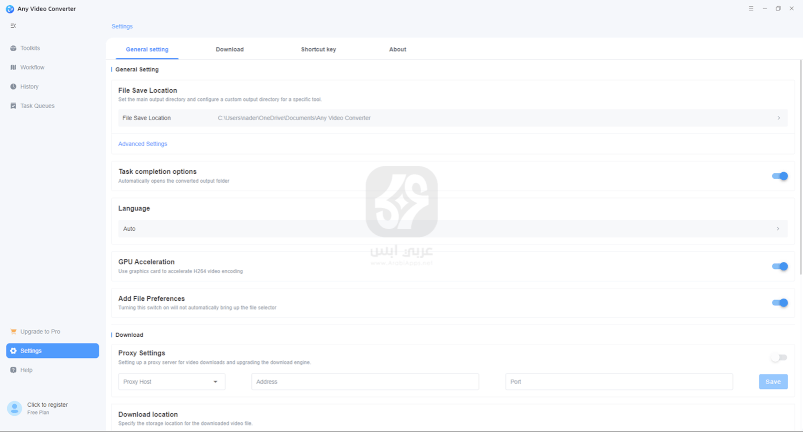The height and width of the screenshot is (432, 803).
Task: Click the Settings breadcrumb link
Action: click(x=122, y=26)
